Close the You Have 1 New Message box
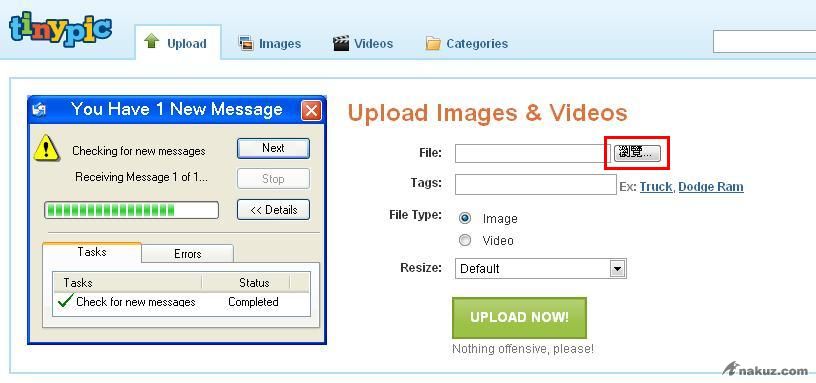816x383 pixels. click(x=311, y=110)
